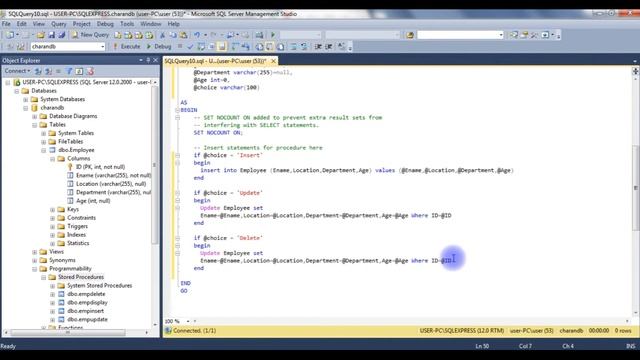Click the Open File folder icon
640x360 pixels.
click(40, 35)
